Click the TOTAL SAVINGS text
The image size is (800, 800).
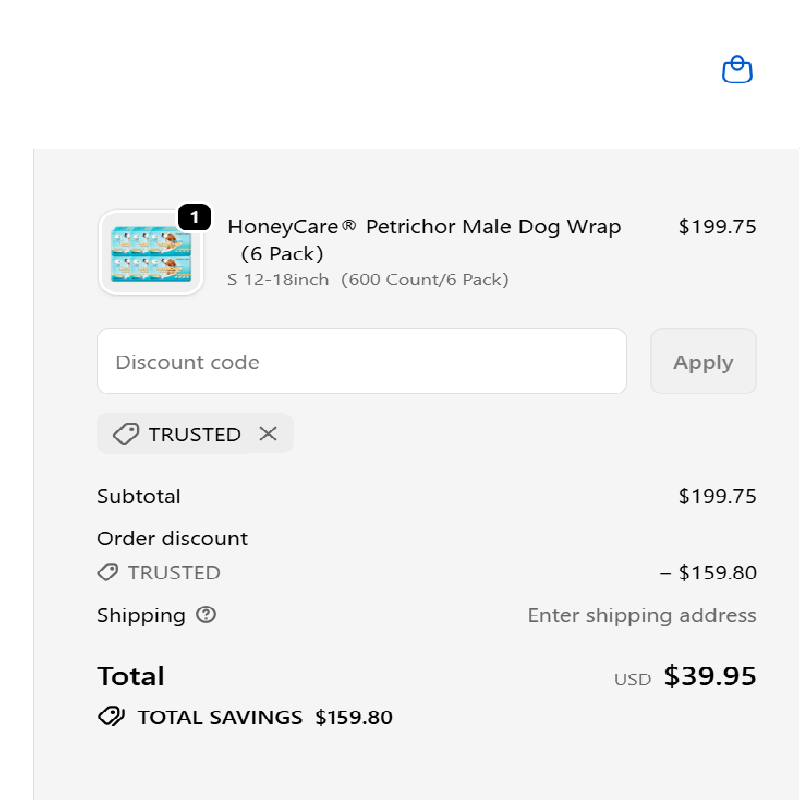220,717
